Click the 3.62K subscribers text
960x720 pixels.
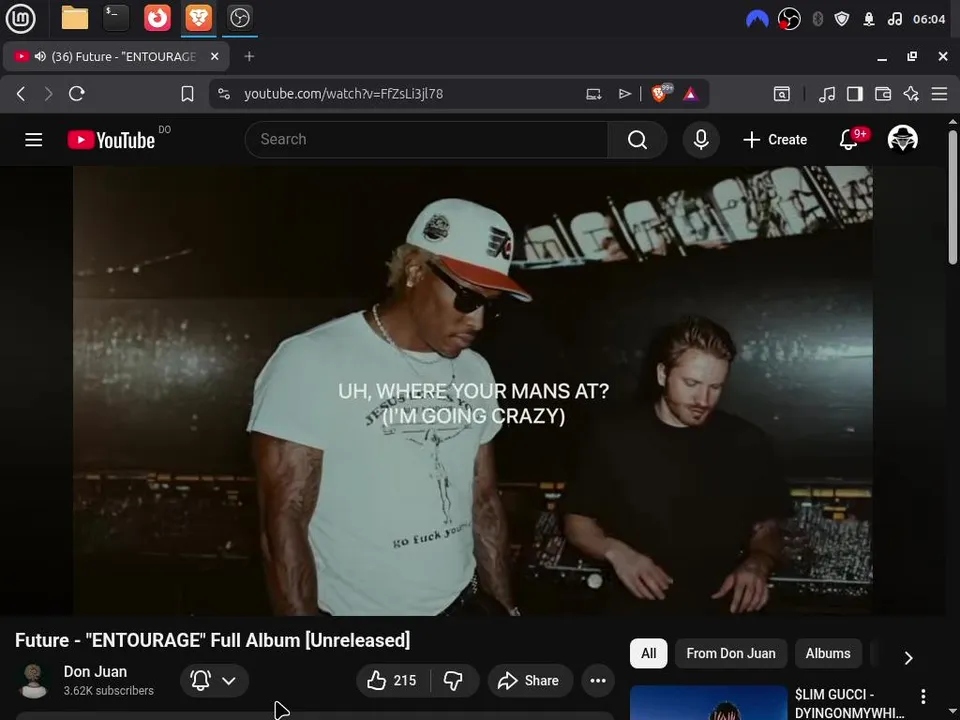coord(108,691)
